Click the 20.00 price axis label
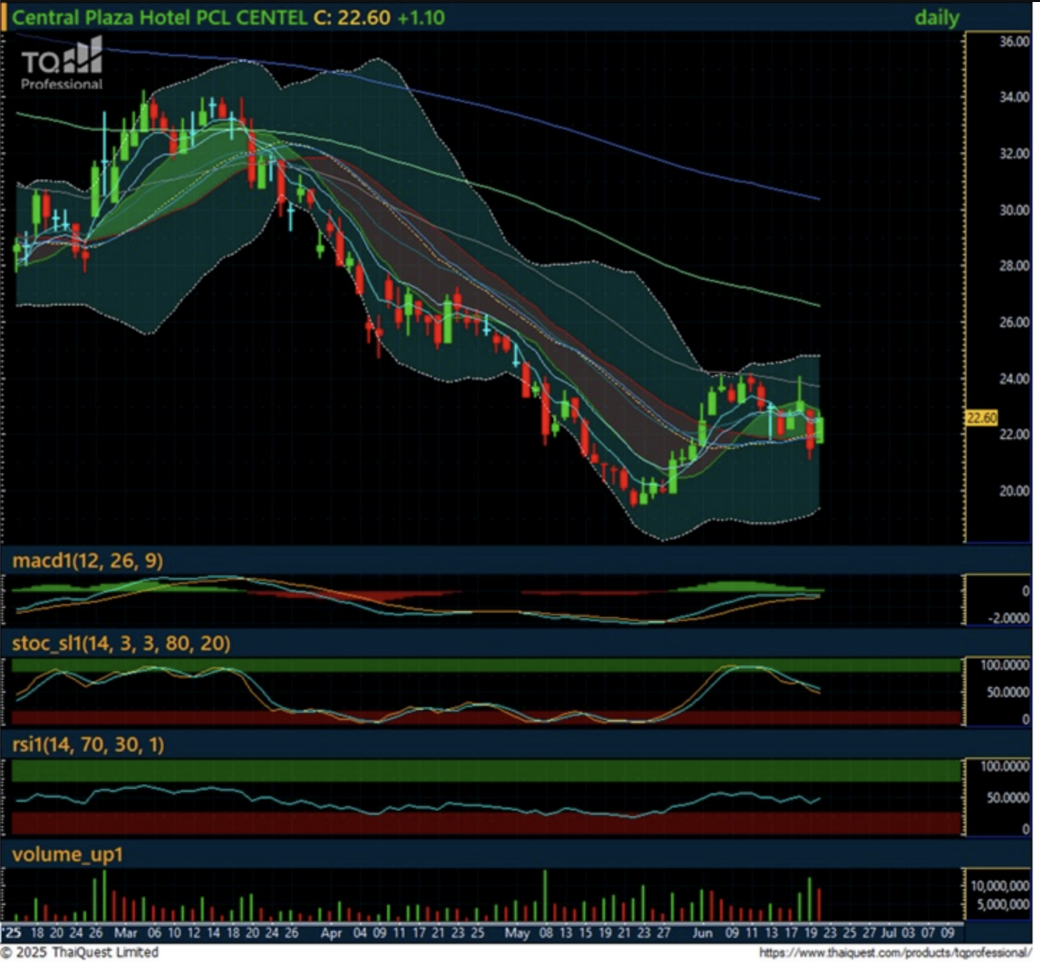The width and height of the screenshot is (1040, 962). pos(1014,490)
